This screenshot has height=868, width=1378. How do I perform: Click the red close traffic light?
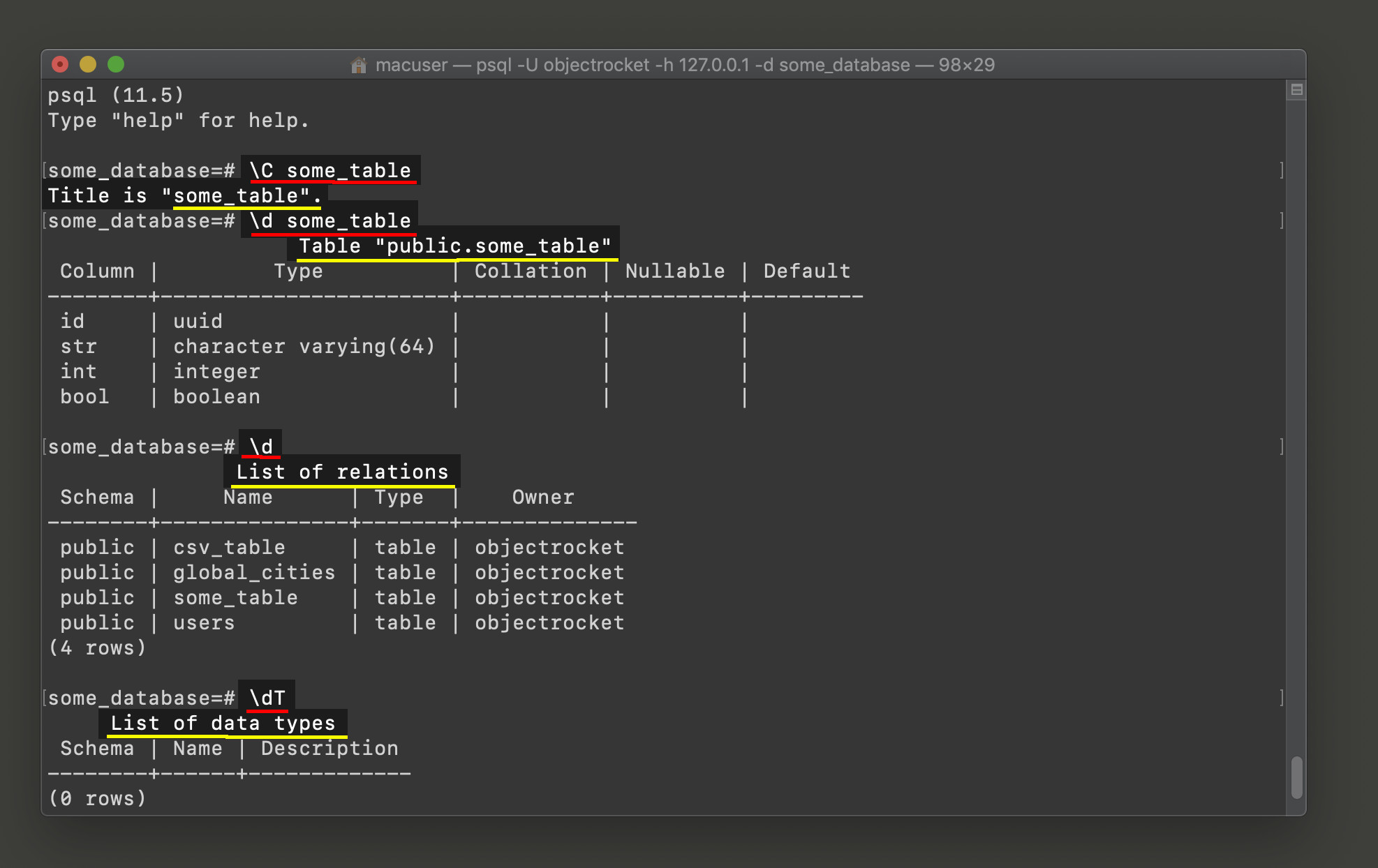(x=60, y=64)
